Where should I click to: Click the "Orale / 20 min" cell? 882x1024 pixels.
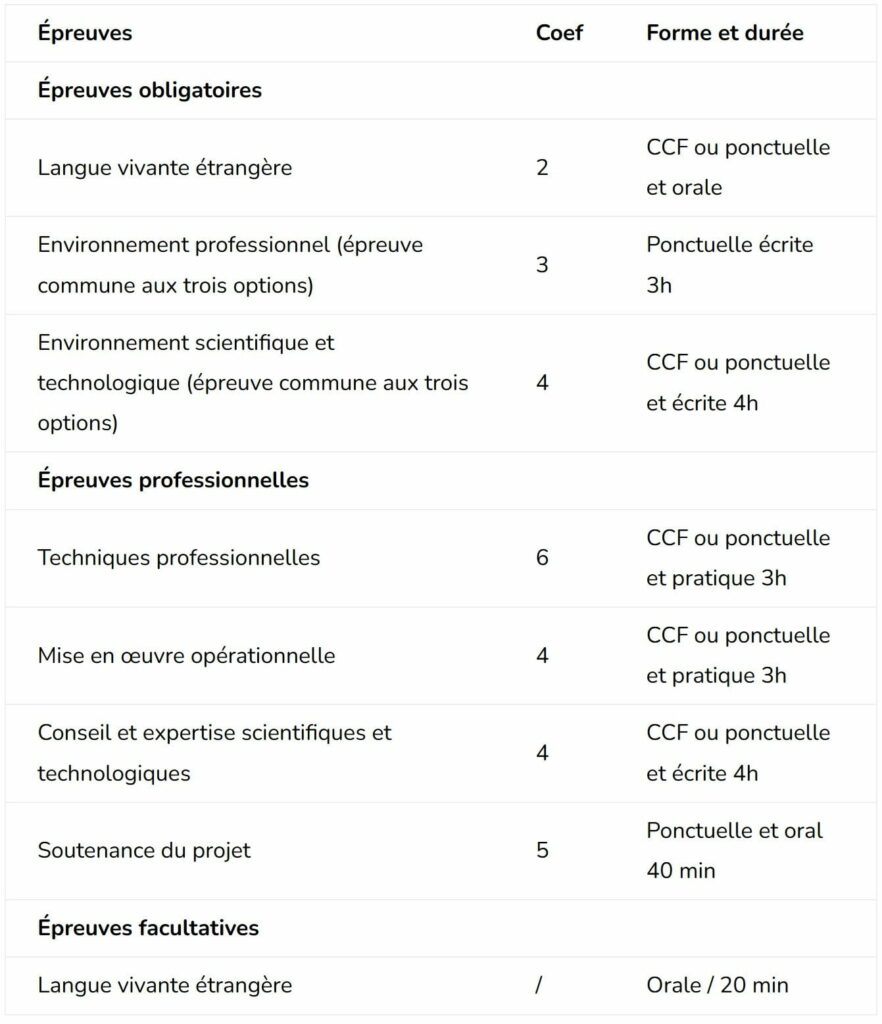click(717, 986)
